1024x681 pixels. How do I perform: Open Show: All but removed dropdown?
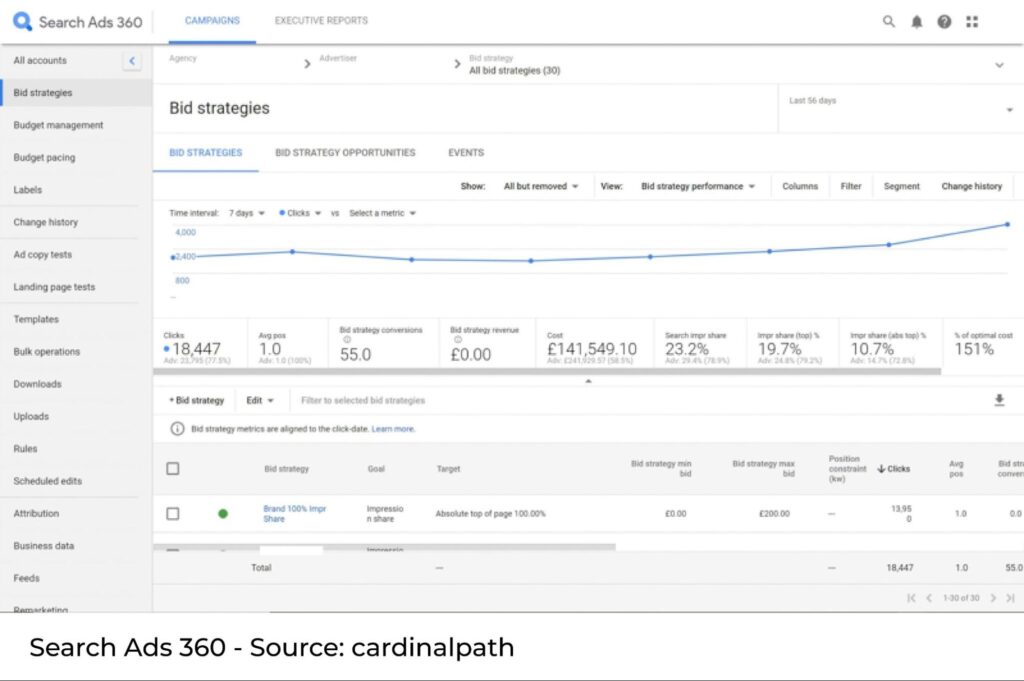[541, 186]
